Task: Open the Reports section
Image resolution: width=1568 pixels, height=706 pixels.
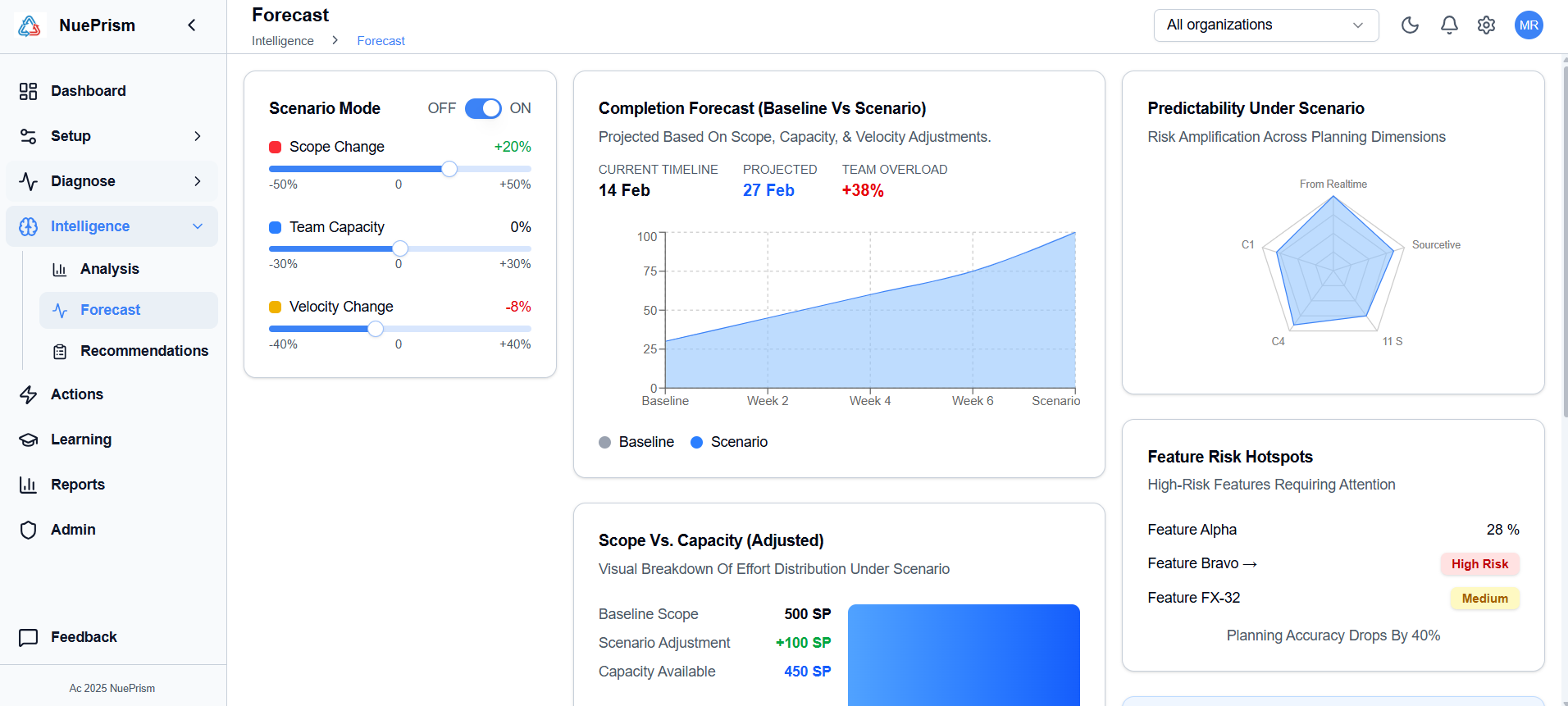Action: (112, 485)
